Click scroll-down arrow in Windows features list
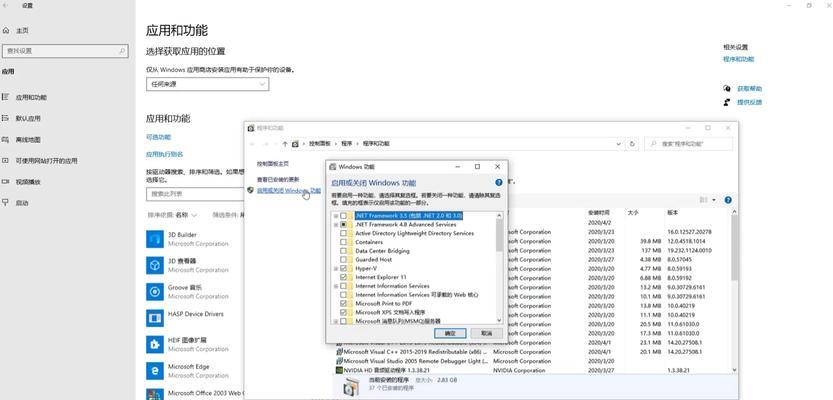This screenshot has width=833, height=400. 499,320
